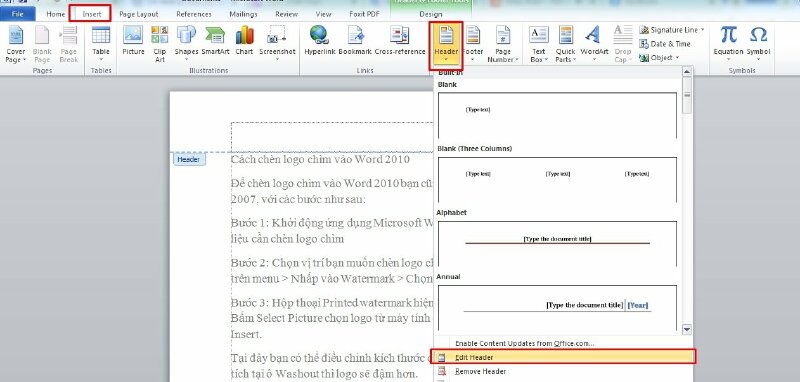Choose Remove Header from the menu
Screen dimensions: 800x382
pyautogui.click(x=563, y=371)
